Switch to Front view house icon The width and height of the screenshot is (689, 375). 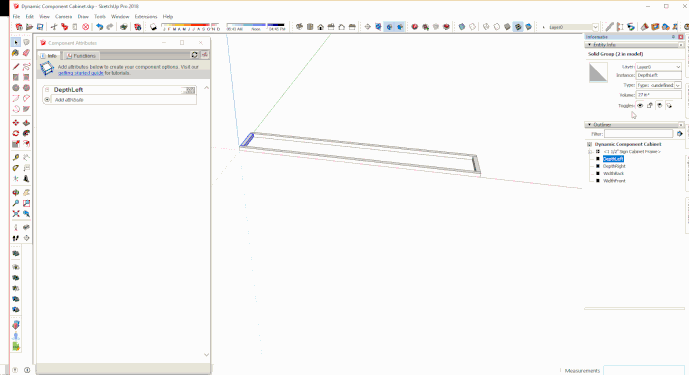tap(320, 27)
